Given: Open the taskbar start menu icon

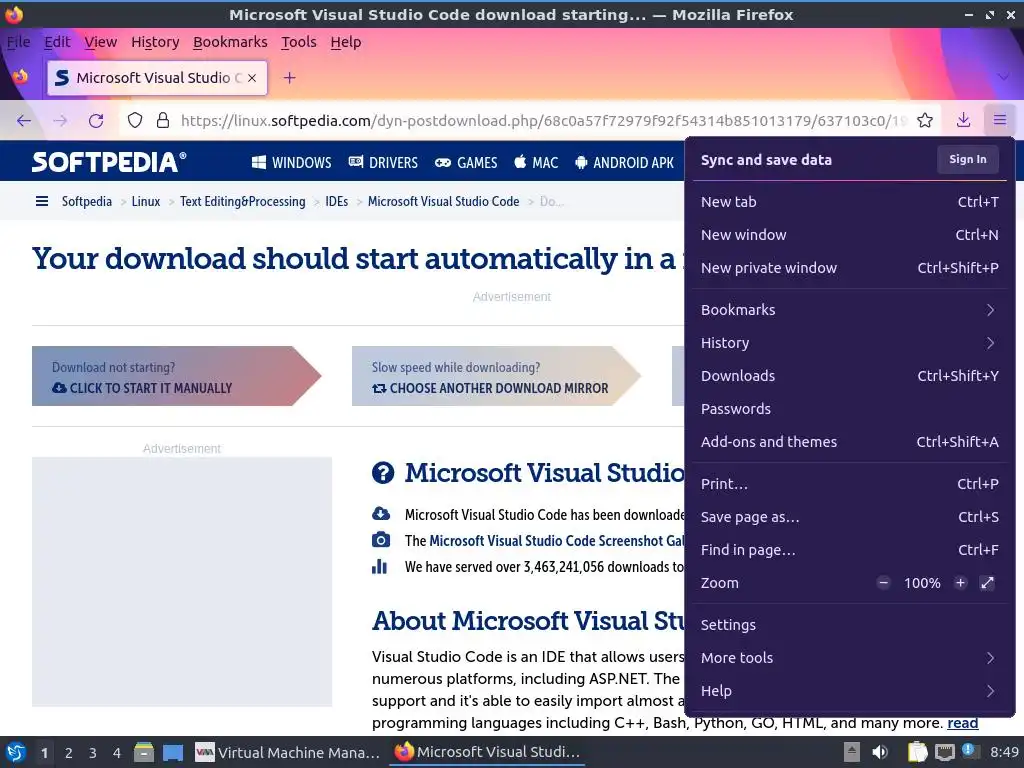Looking at the screenshot, I should [x=16, y=752].
